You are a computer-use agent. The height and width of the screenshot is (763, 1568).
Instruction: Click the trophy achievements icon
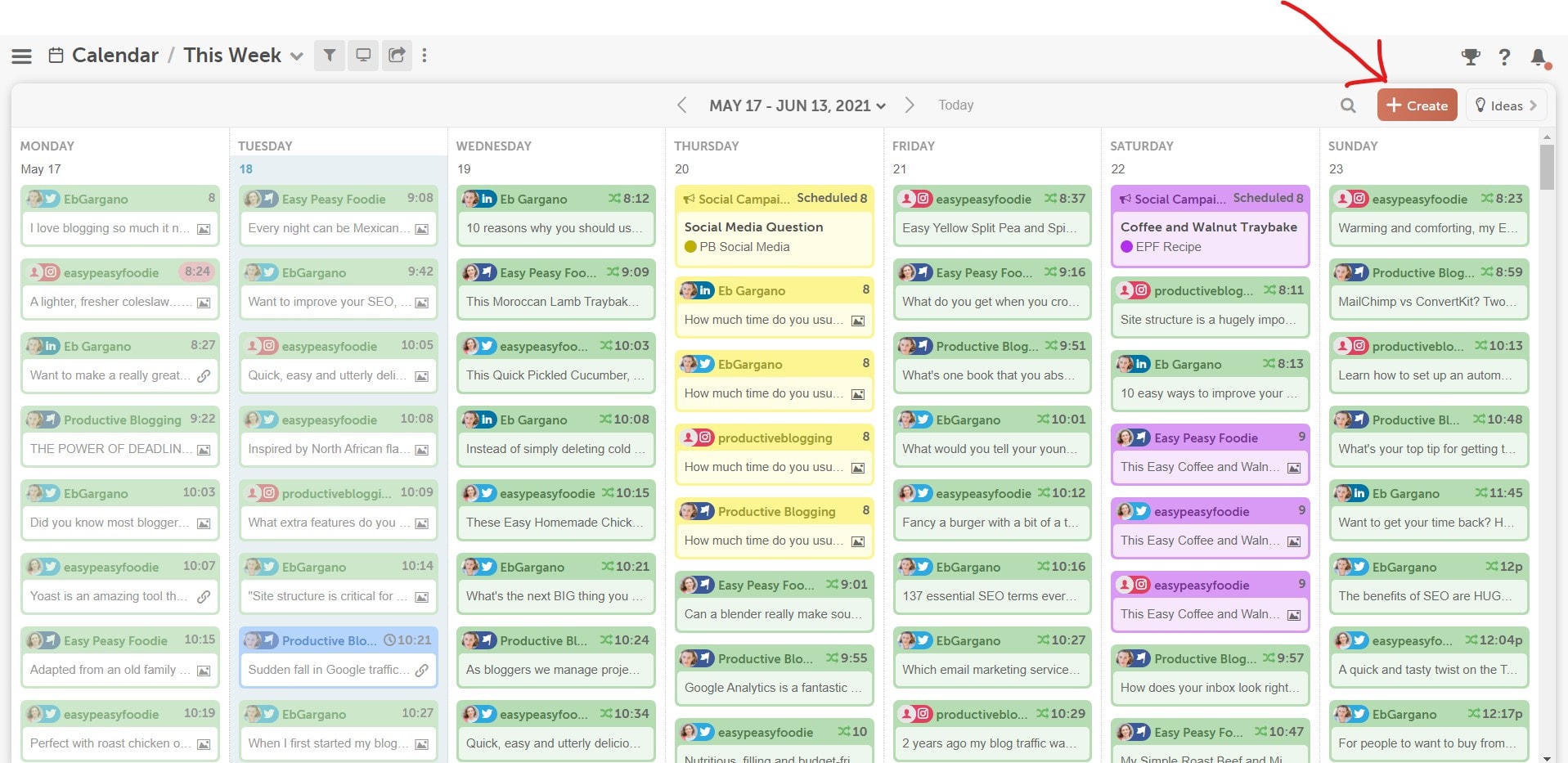coord(1471,56)
